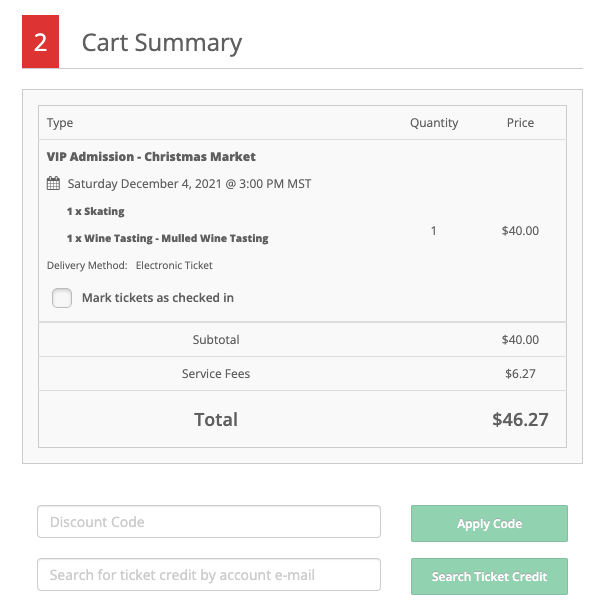The width and height of the screenshot is (604, 613).
Task: Click the calendar icon beside event date
Action: pyautogui.click(x=53, y=183)
